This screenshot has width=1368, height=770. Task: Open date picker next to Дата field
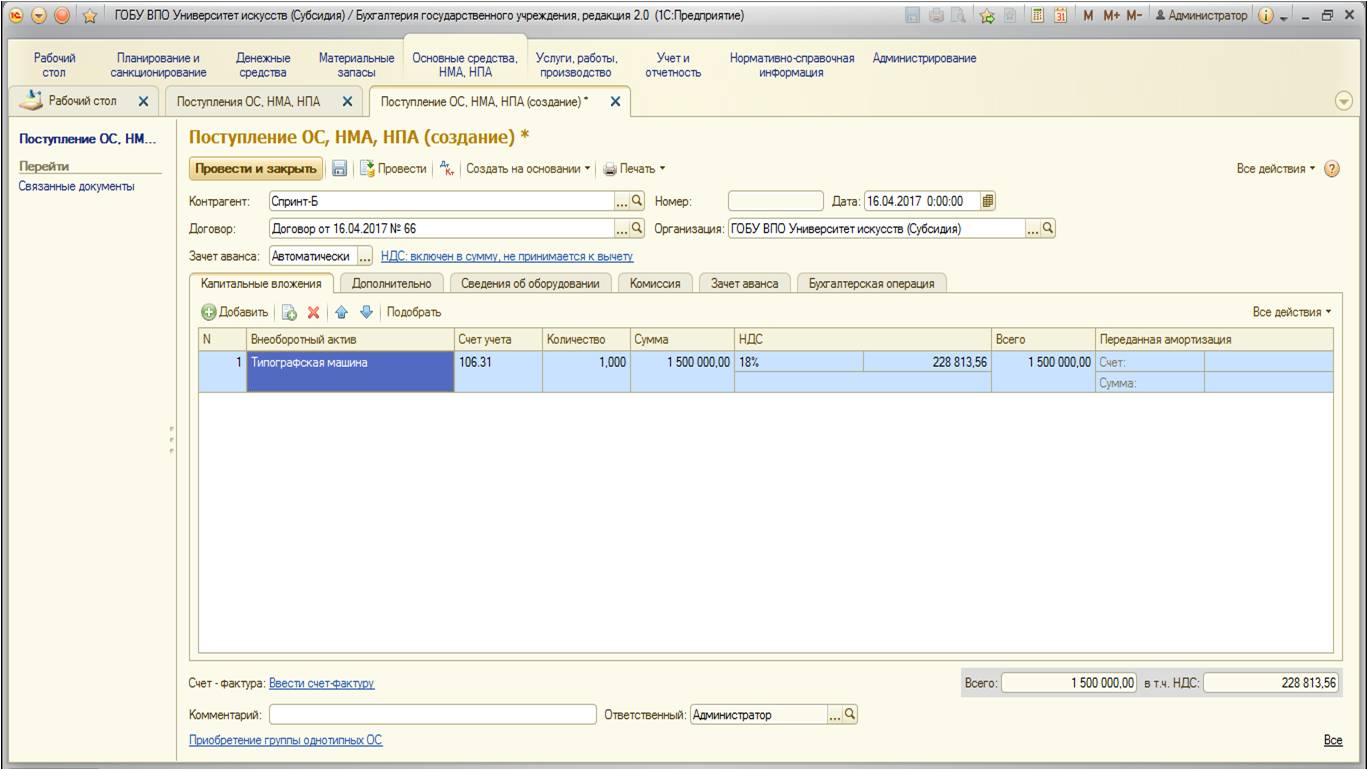[988, 201]
